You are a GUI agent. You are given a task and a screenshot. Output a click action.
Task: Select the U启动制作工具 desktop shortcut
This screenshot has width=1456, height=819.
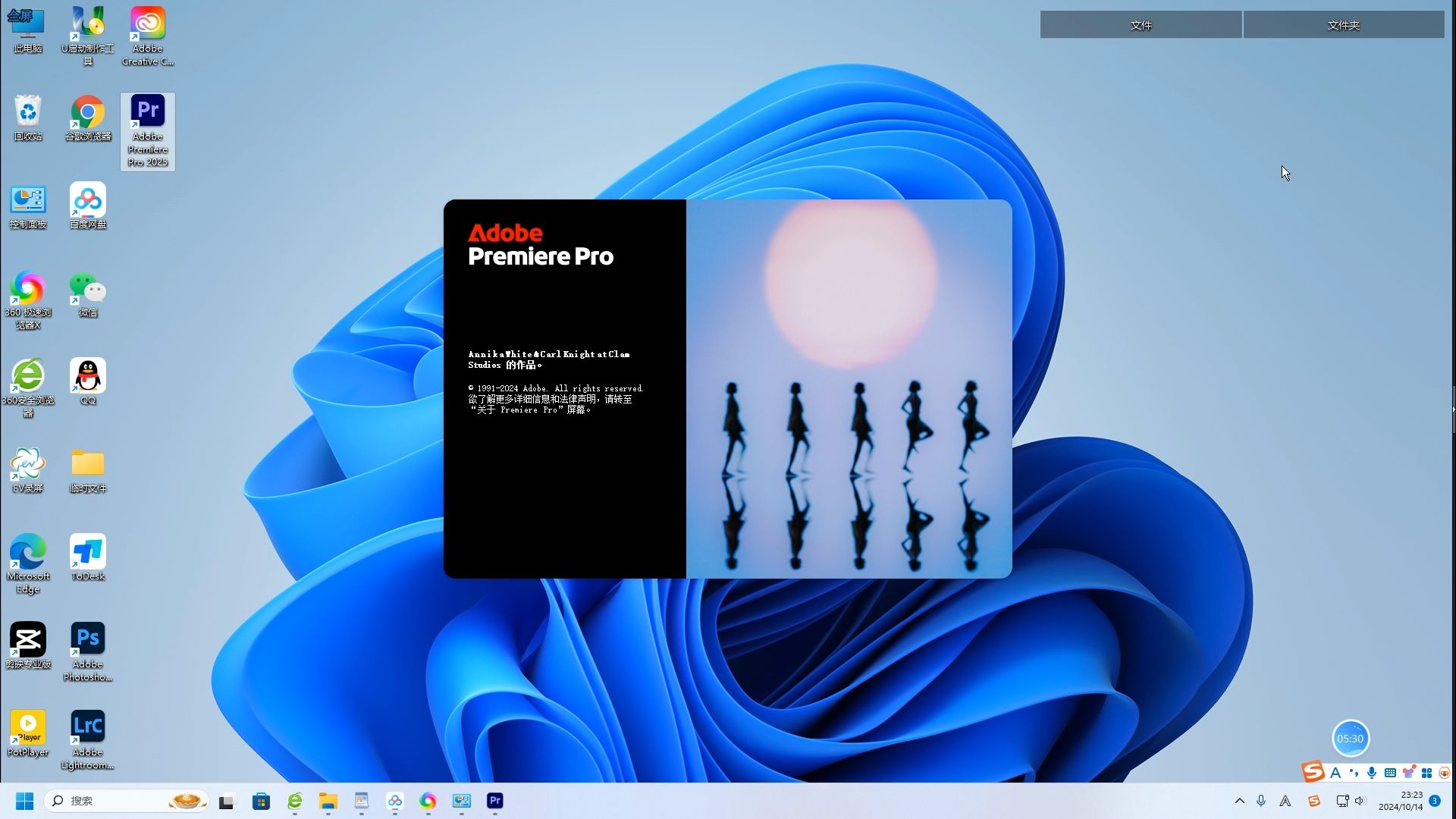click(88, 36)
